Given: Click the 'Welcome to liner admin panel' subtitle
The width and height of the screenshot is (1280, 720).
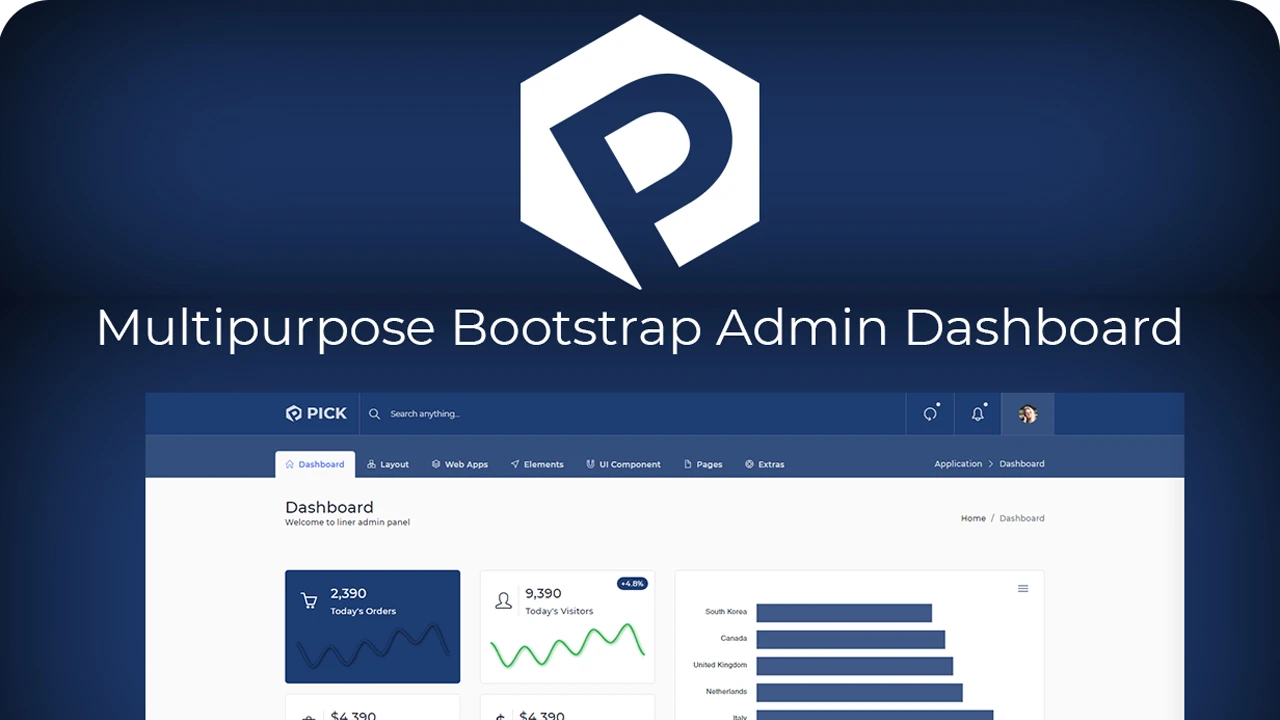Looking at the screenshot, I should click(x=347, y=522).
